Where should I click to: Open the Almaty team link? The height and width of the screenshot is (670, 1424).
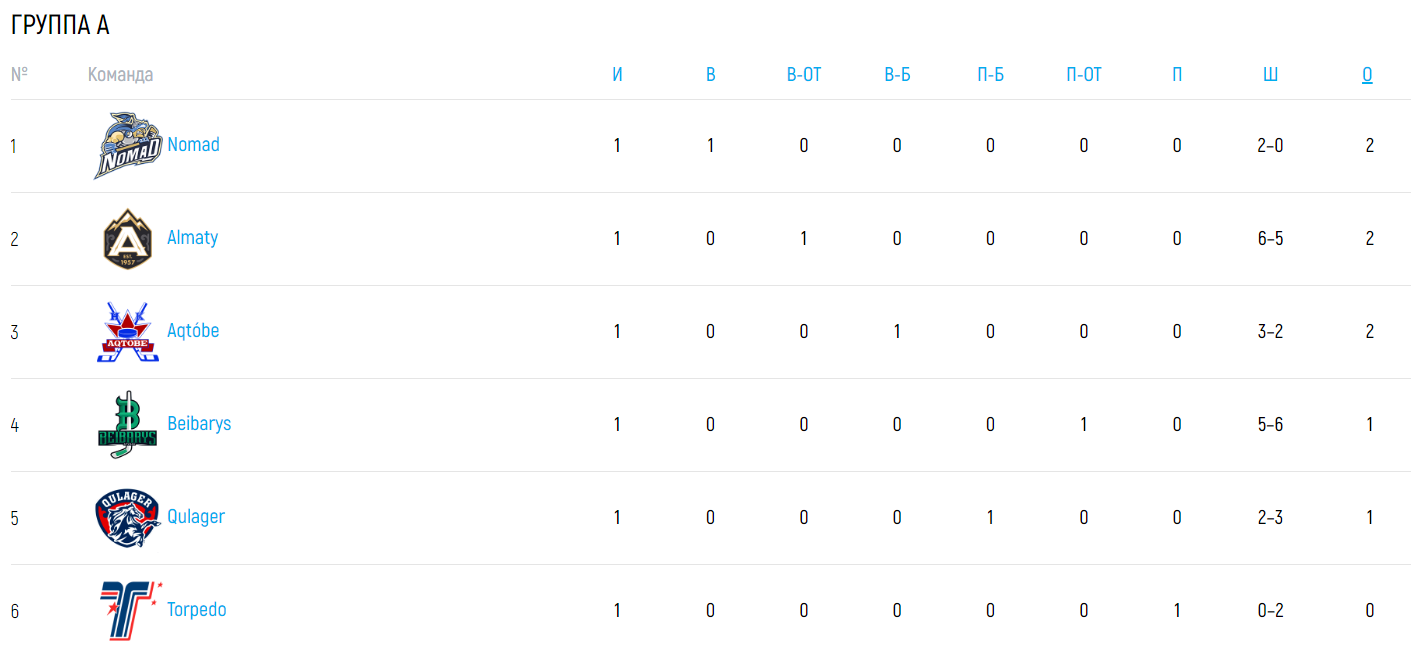point(193,238)
